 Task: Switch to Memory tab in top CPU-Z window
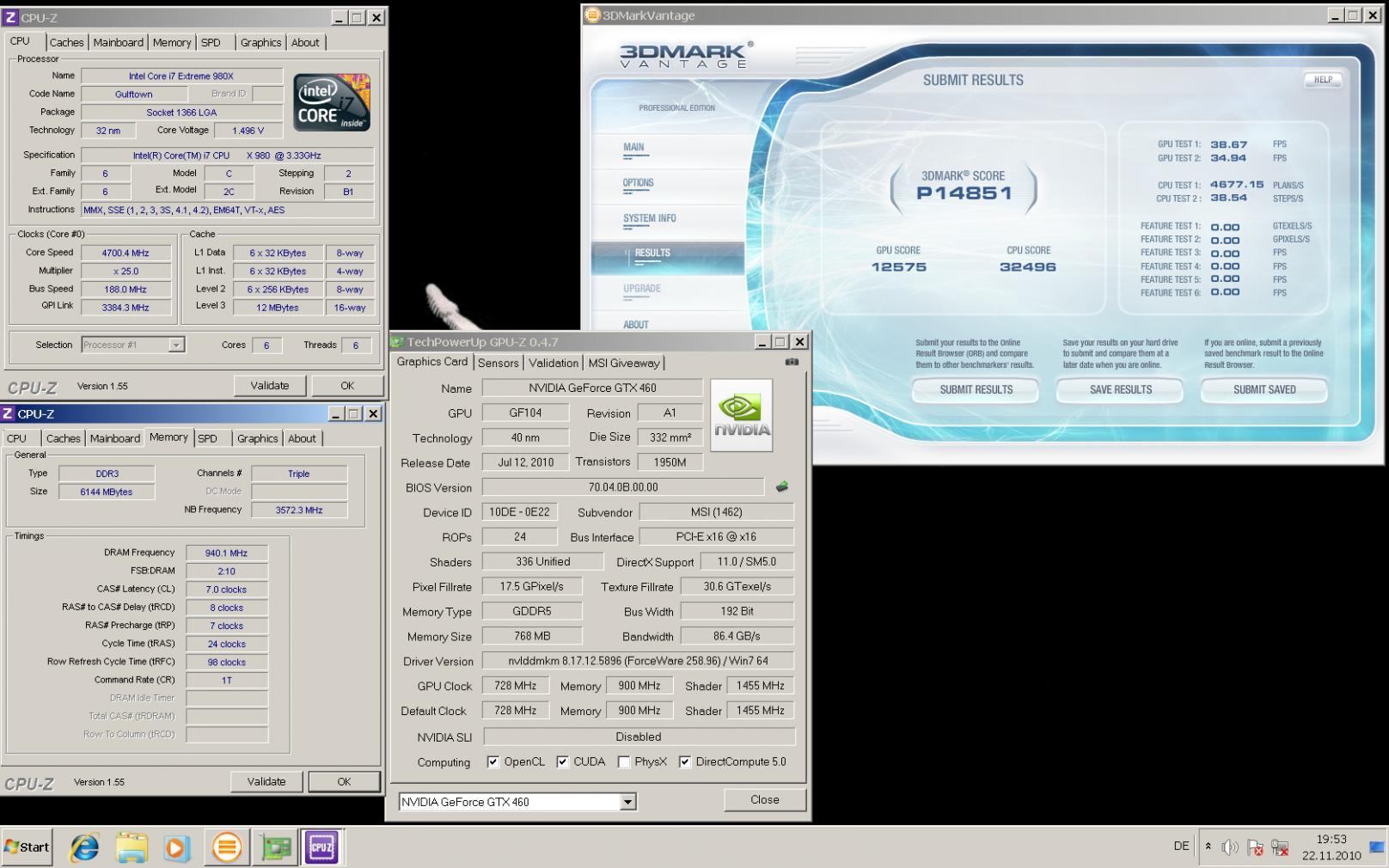coord(172,42)
